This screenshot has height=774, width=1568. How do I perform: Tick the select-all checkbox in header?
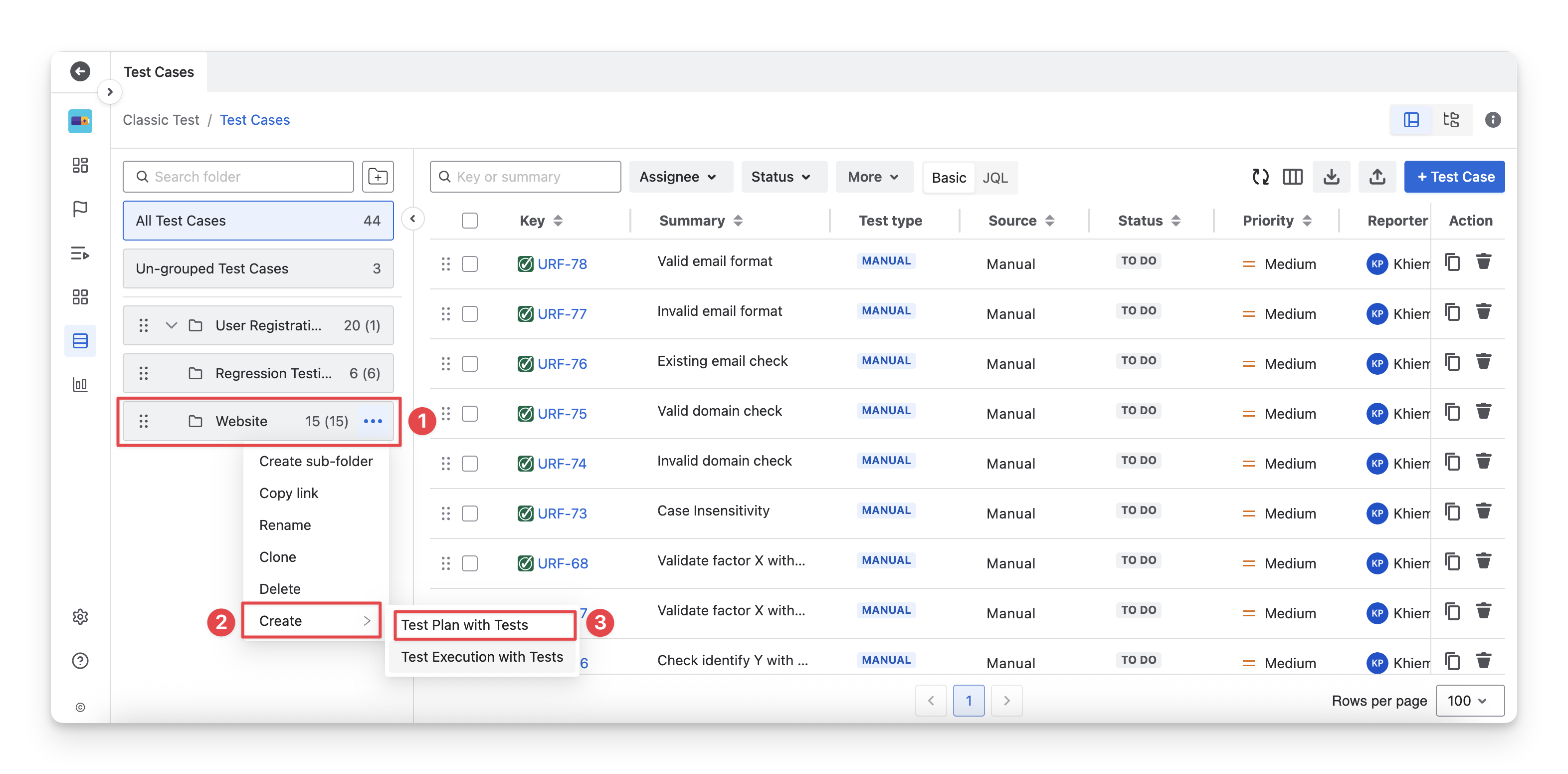coord(469,221)
